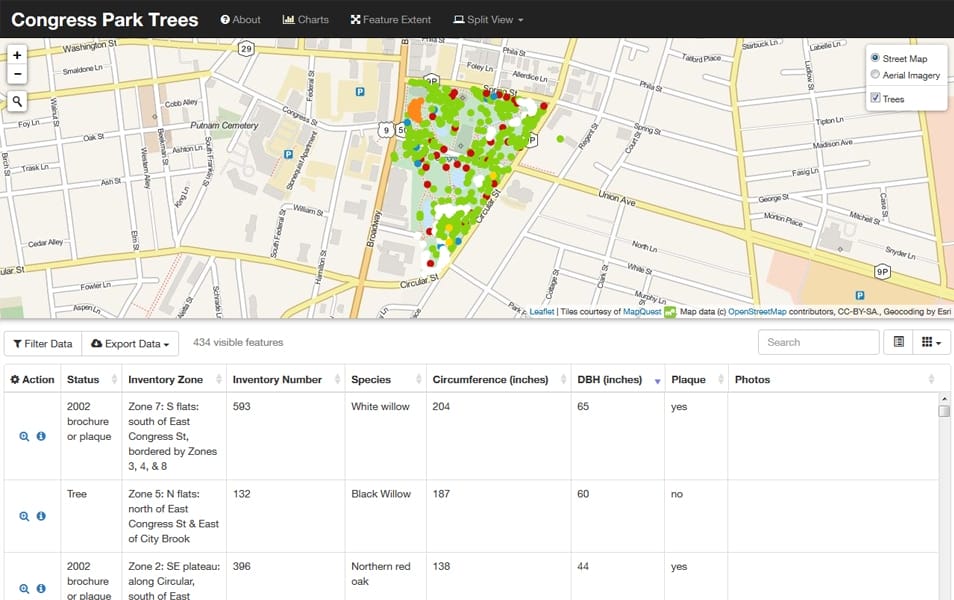The image size is (954, 600).
Task: Select the Street Map base layer
Action: [875, 58]
